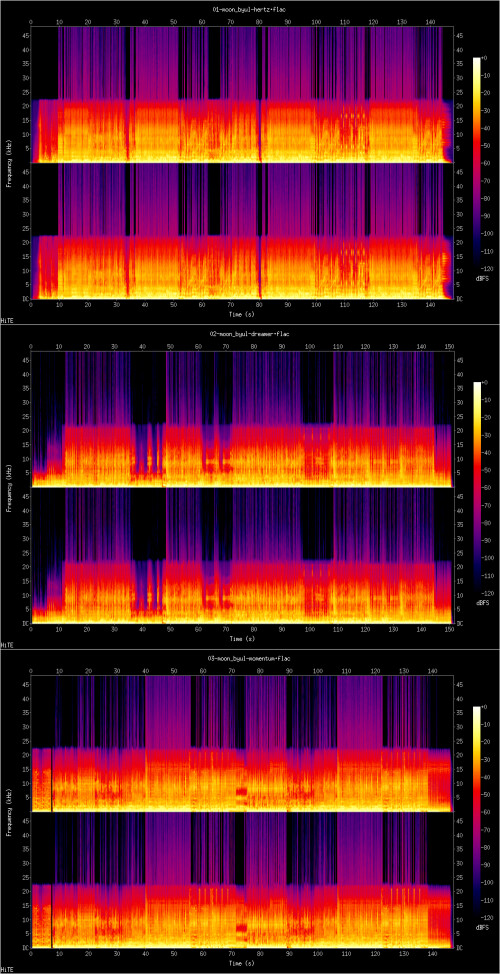Screen dimensions: 500x974
Task: Click the HiTE text below the dreamer plot
Action: (6, 644)
